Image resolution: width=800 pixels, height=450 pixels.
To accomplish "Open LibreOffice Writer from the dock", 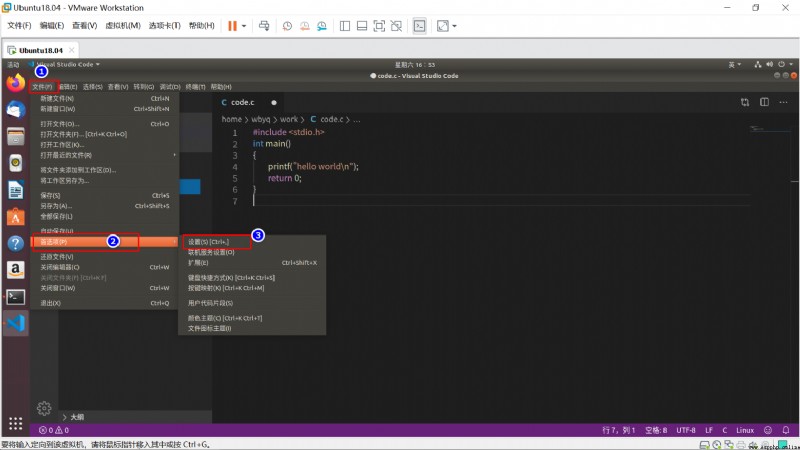I will tap(15, 190).
